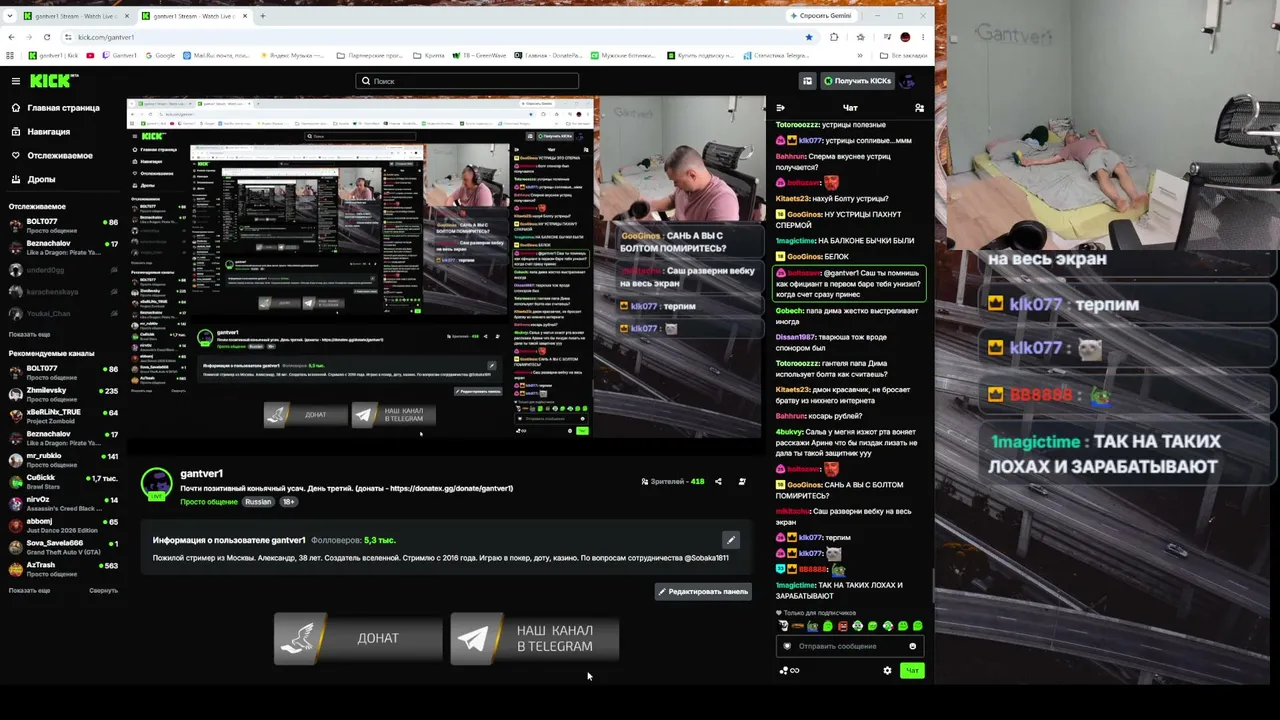The width and height of the screenshot is (1280, 720).
Task: Open НАШ КАНАЛ В TELEGRAM banner
Action: [535, 638]
